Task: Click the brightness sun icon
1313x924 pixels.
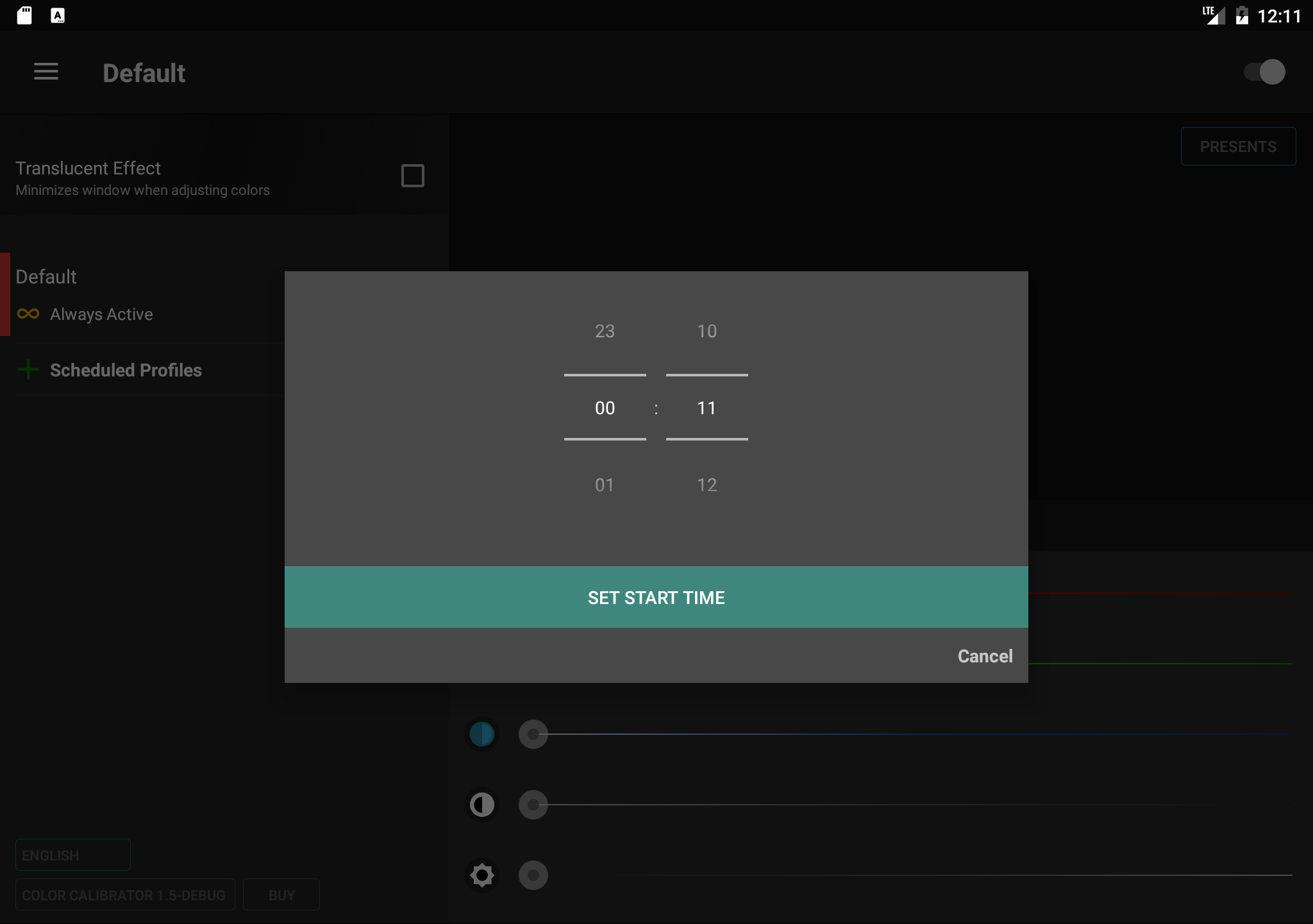Action: [x=481, y=875]
